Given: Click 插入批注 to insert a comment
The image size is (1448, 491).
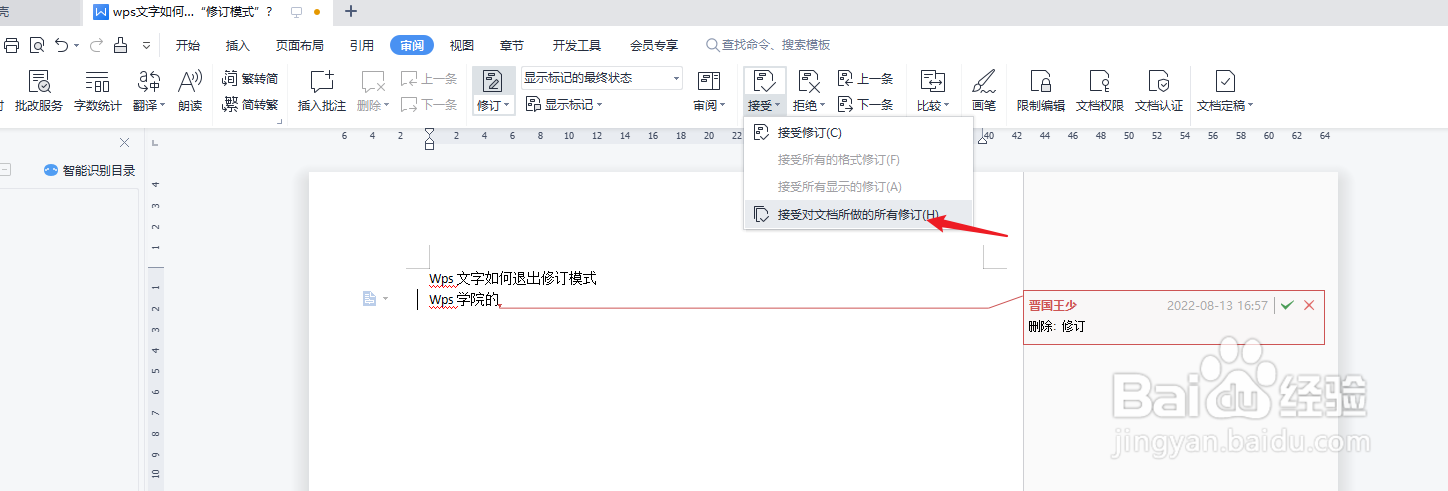Looking at the screenshot, I should point(322,92).
